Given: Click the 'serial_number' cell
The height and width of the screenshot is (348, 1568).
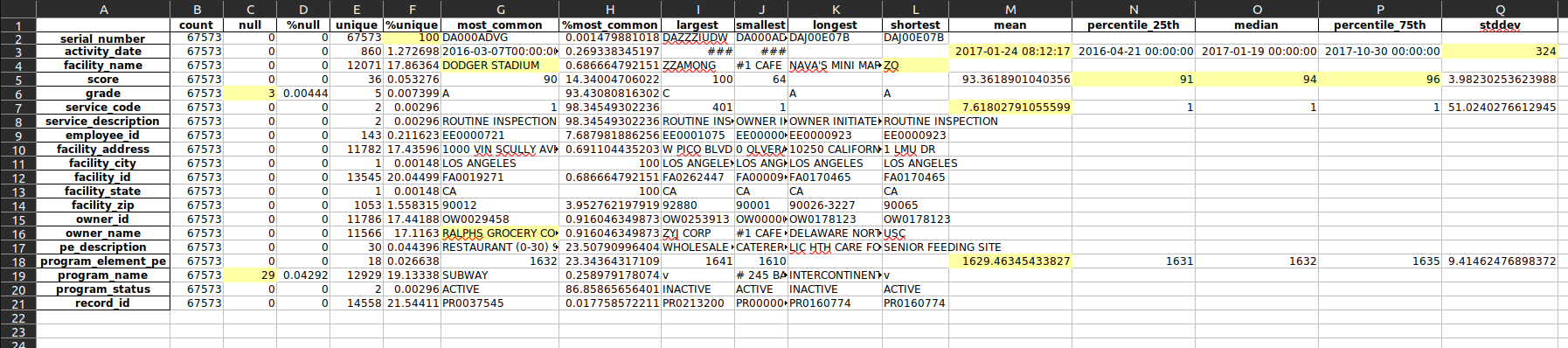Looking at the screenshot, I should click(x=103, y=38).
